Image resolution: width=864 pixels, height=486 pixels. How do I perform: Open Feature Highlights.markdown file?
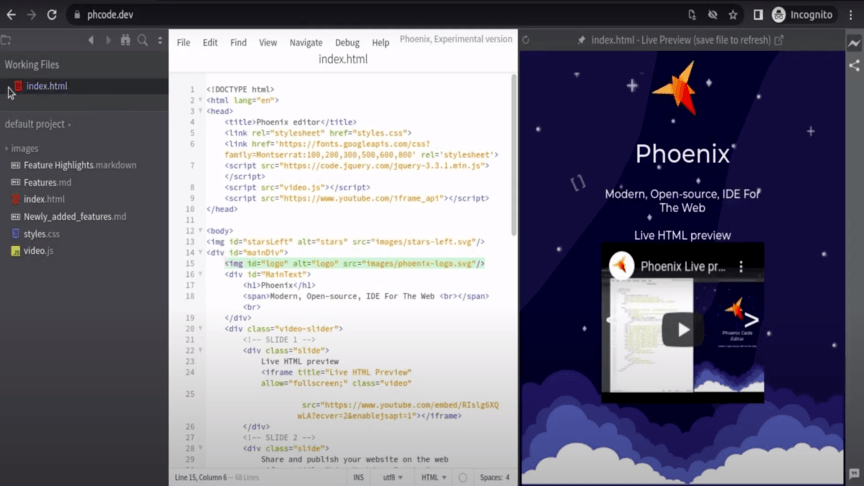tap(80, 165)
